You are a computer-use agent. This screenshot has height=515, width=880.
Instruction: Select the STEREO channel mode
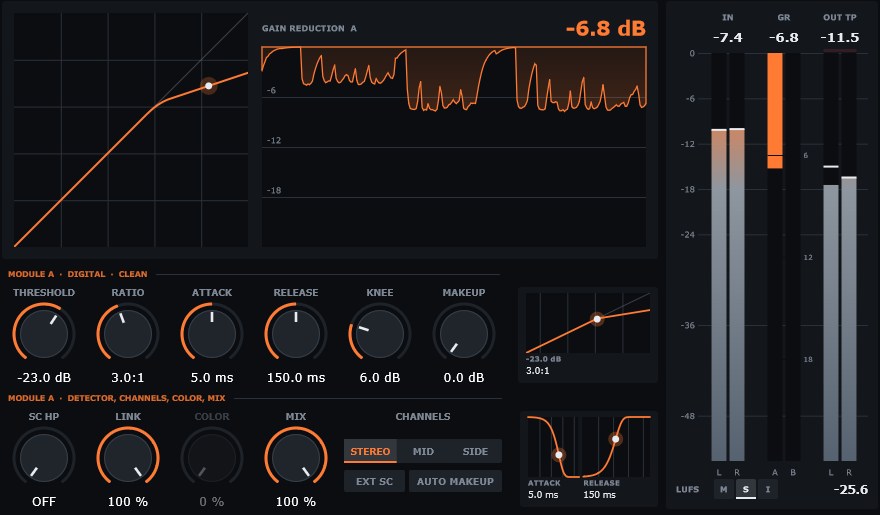370,451
